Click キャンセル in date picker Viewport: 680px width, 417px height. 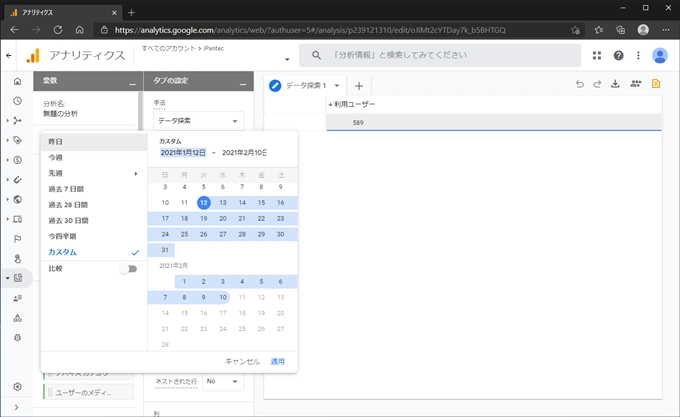click(x=242, y=361)
